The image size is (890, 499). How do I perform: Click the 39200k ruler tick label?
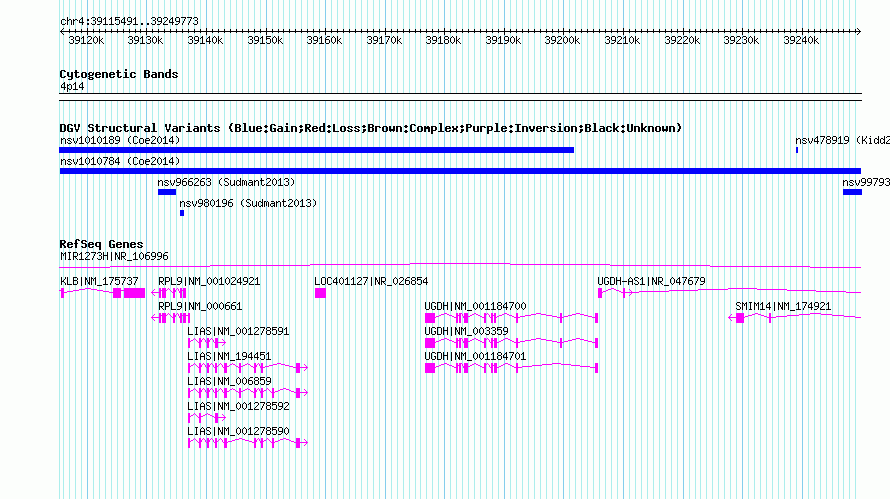point(562,40)
